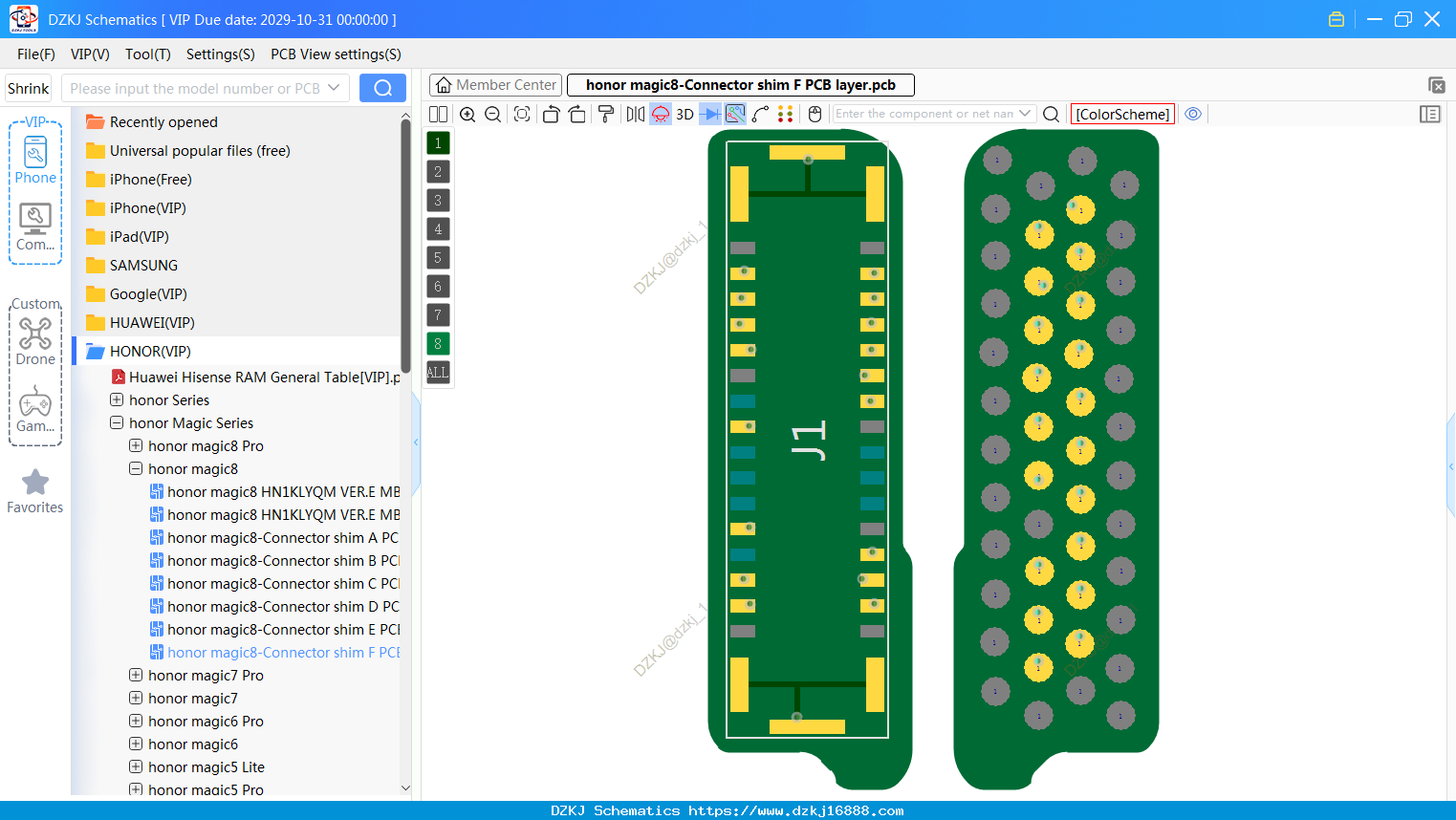The image size is (1456, 820).
Task: Search component with magnifier icon
Action: click(x=1051, y=114)
